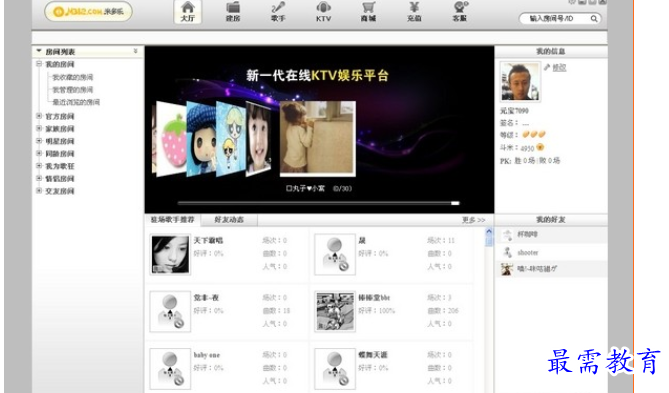Expand the 情侣房间 tree node

point(39,178)
